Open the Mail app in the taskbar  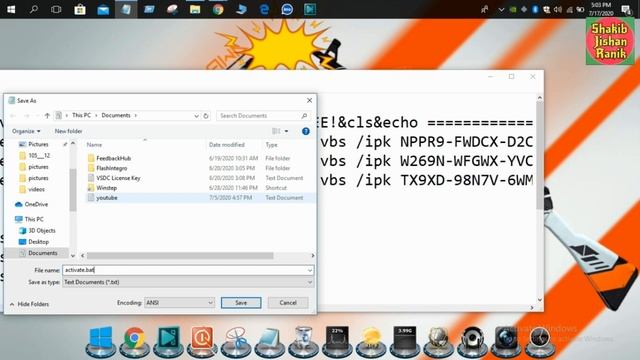click(x=103, y=9)
